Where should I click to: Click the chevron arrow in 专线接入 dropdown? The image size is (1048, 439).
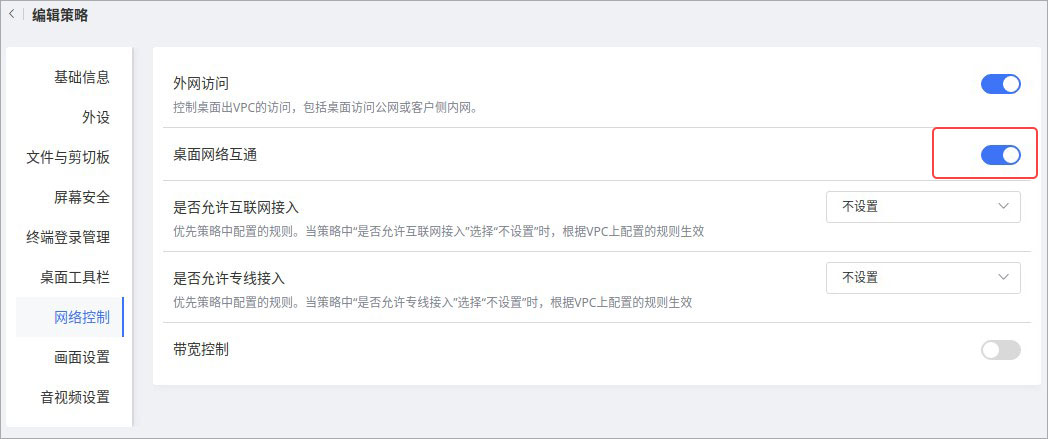point(1004,277)
